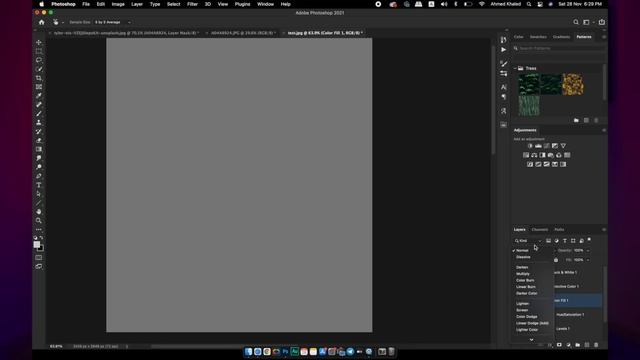The height and width of the screenshot is (360, 640).
Task: Create a new pattern group folder
Action: (576, 120)
